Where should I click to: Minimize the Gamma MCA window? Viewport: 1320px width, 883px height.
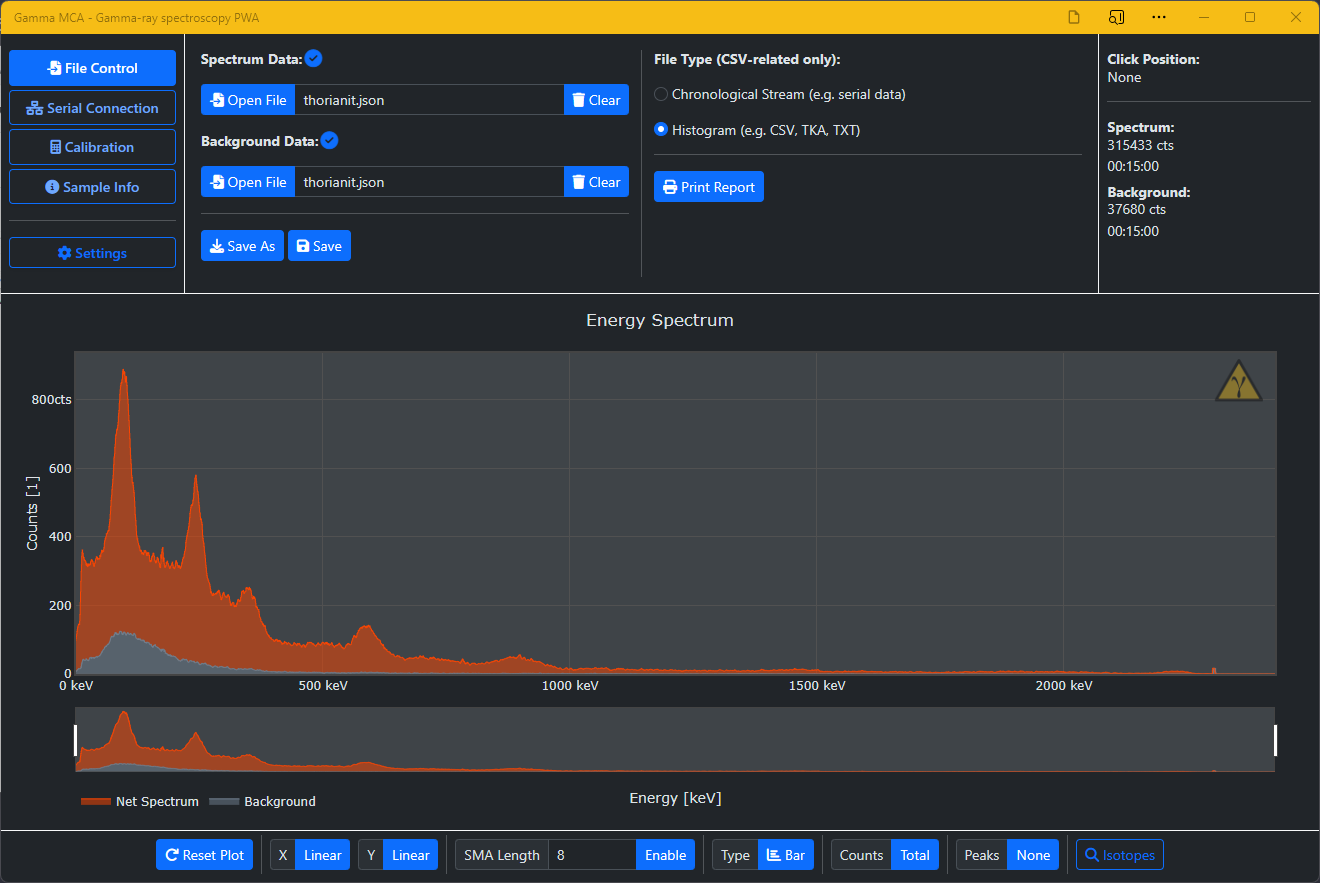1204,17
